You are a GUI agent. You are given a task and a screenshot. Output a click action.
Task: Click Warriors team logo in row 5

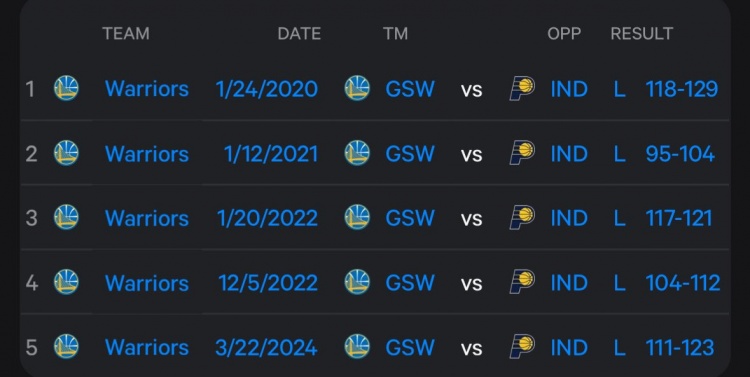point(66,346)
